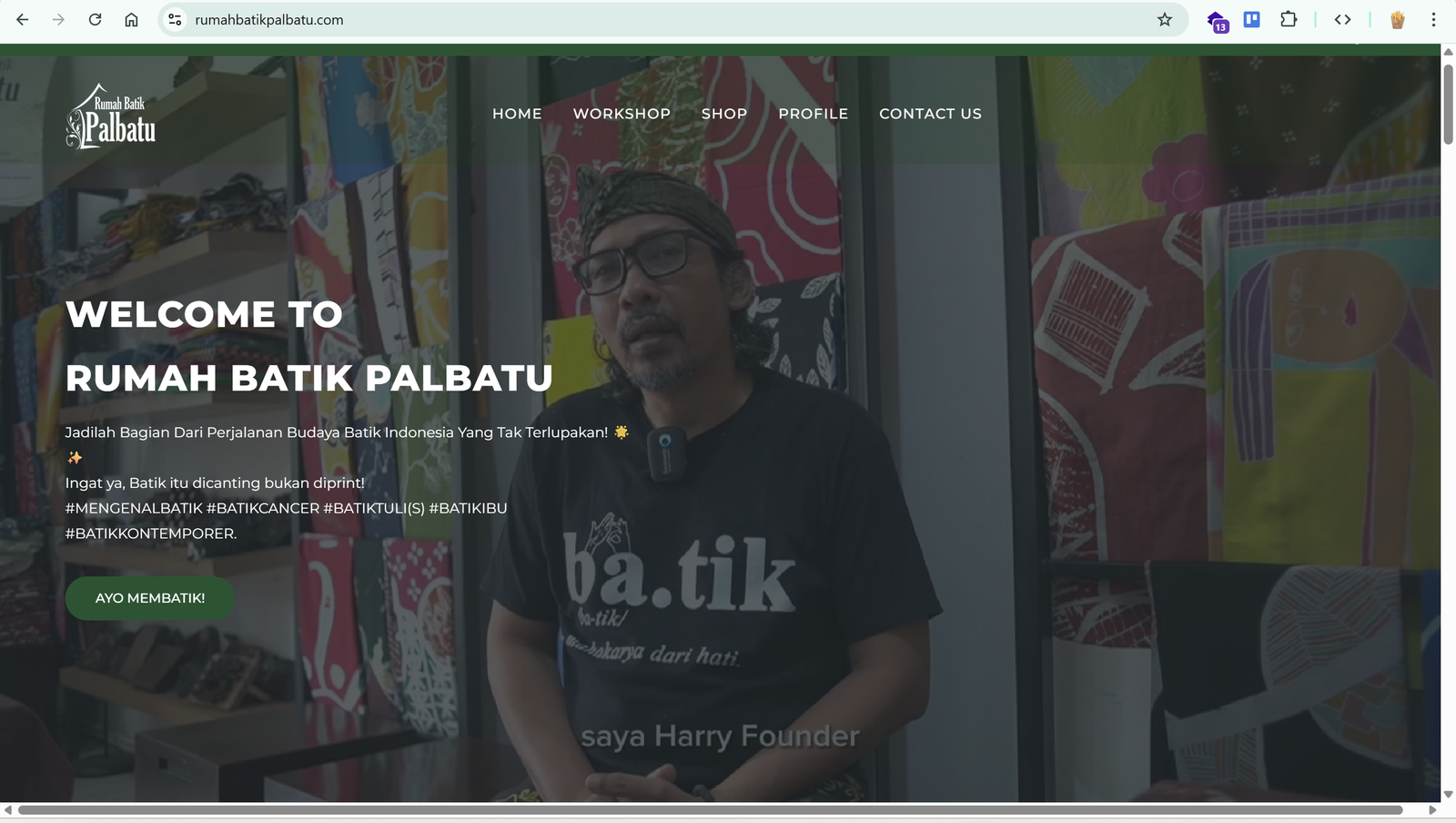Open the WORKSHOP navigation item
The image size is (1456, 823).
(622, 113)
